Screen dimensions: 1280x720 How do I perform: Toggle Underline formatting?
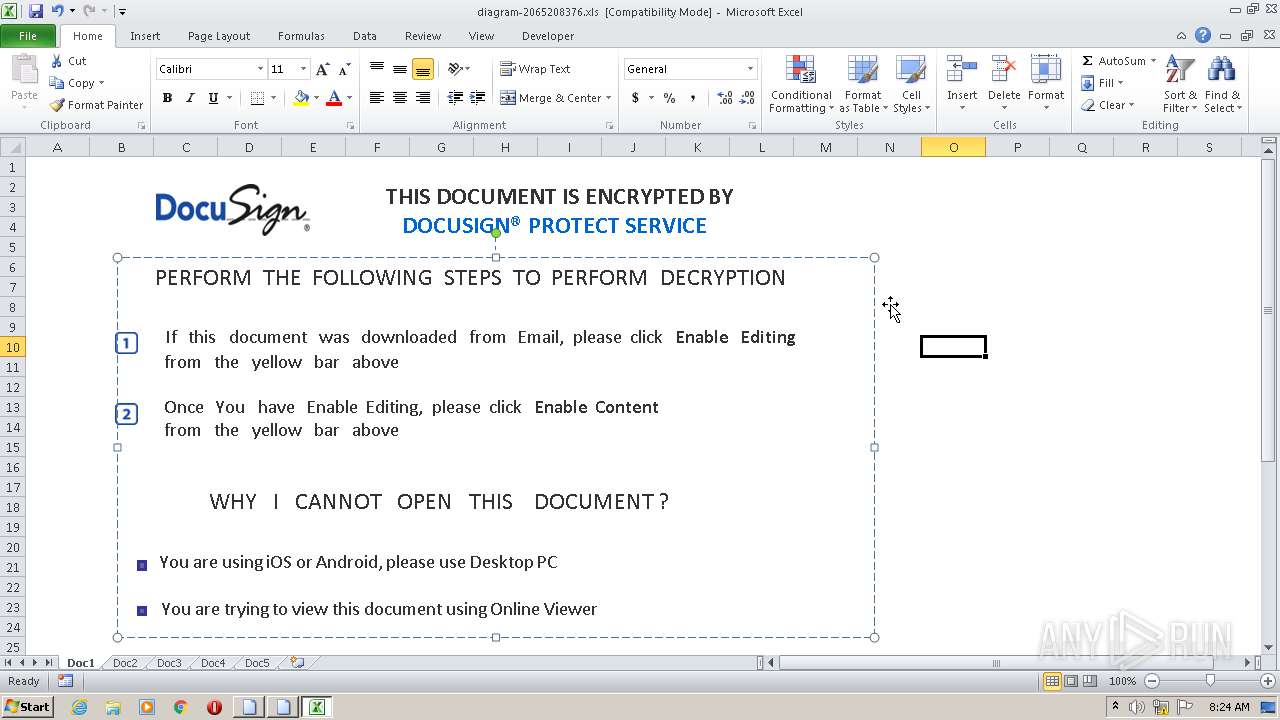point(213,98)
